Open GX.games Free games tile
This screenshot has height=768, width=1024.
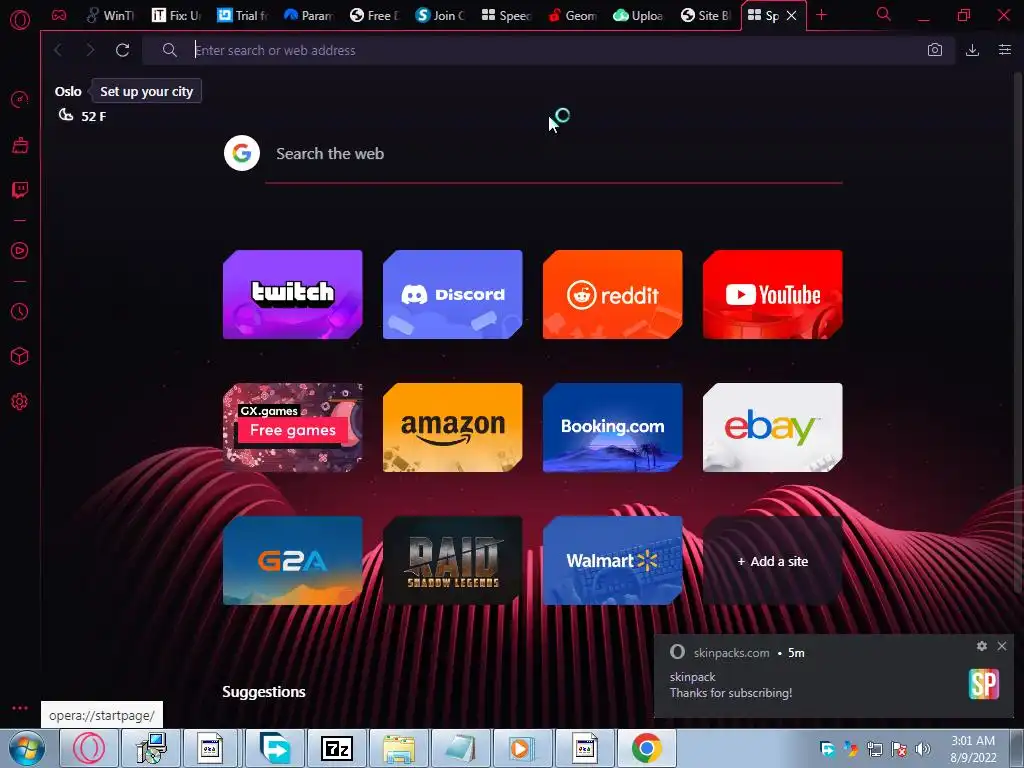(293, 428)
